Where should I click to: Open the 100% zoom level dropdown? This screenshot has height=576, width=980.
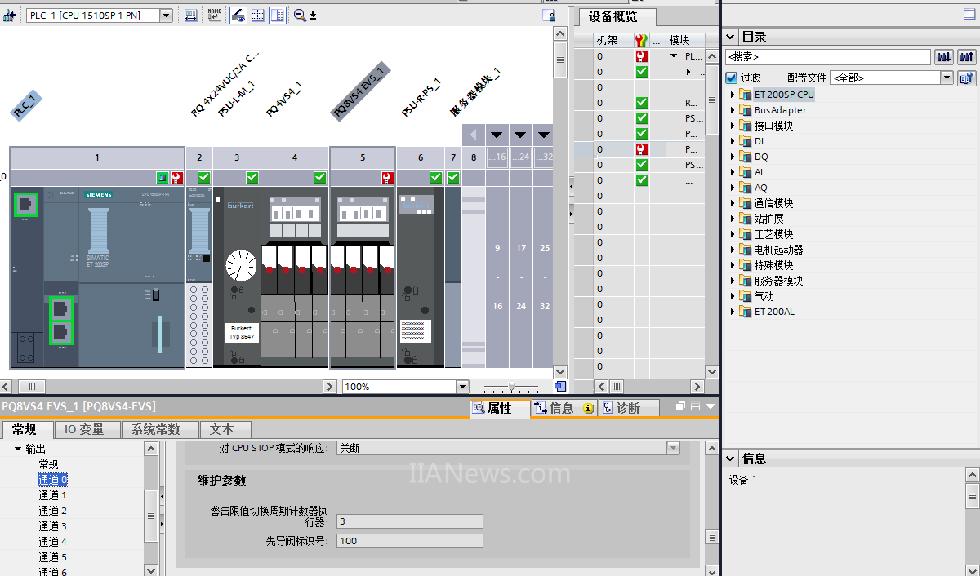pos(462,386)
